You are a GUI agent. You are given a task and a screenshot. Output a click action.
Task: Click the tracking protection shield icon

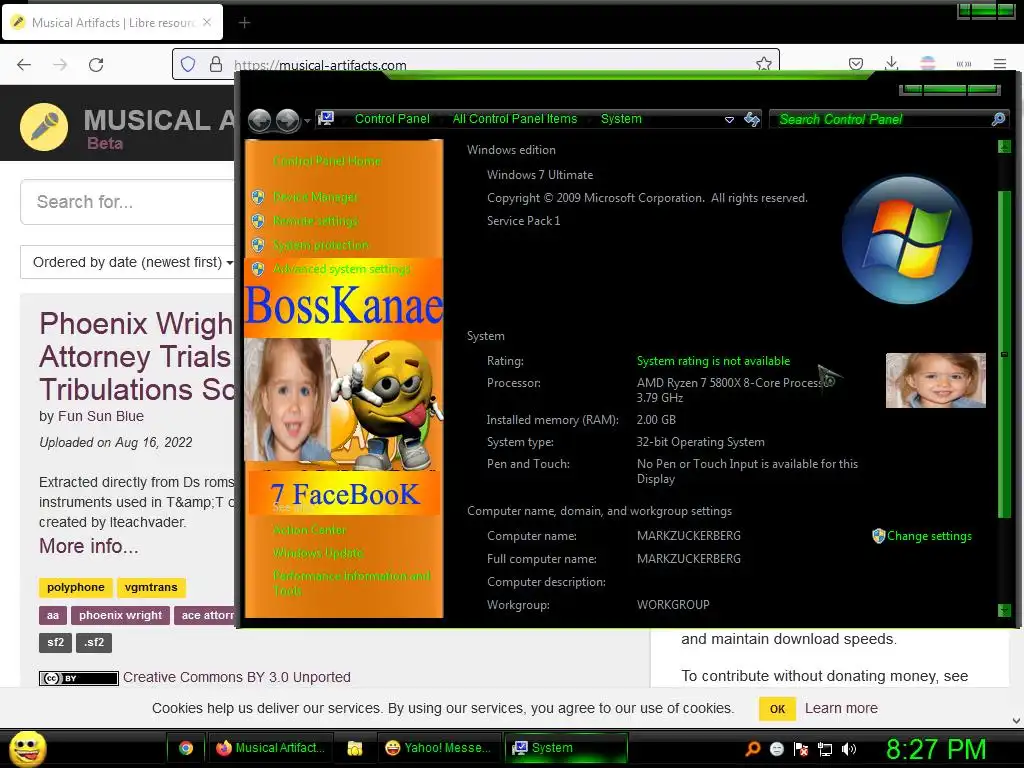click(188, 64)
